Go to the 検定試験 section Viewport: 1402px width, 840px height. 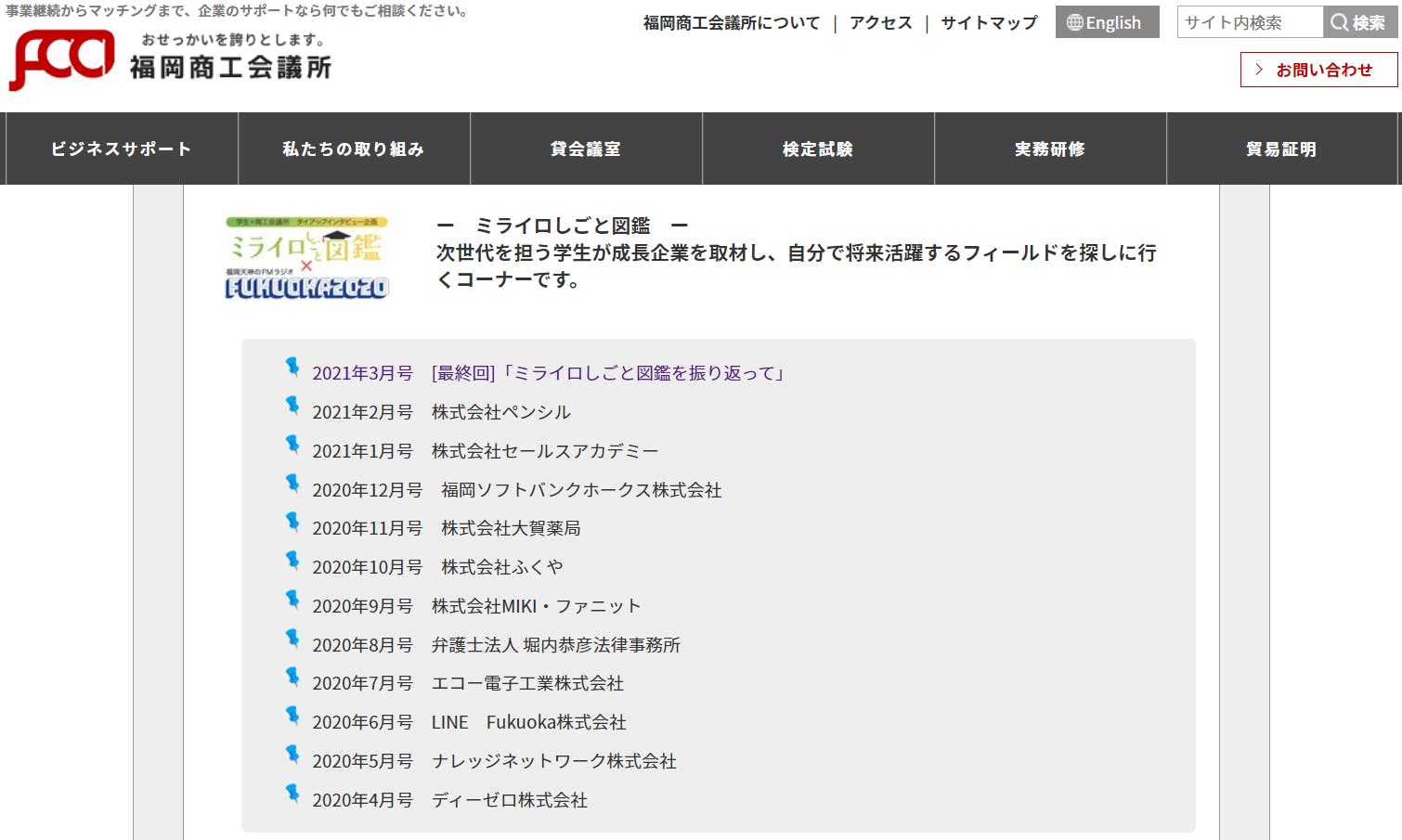(818, 149)
